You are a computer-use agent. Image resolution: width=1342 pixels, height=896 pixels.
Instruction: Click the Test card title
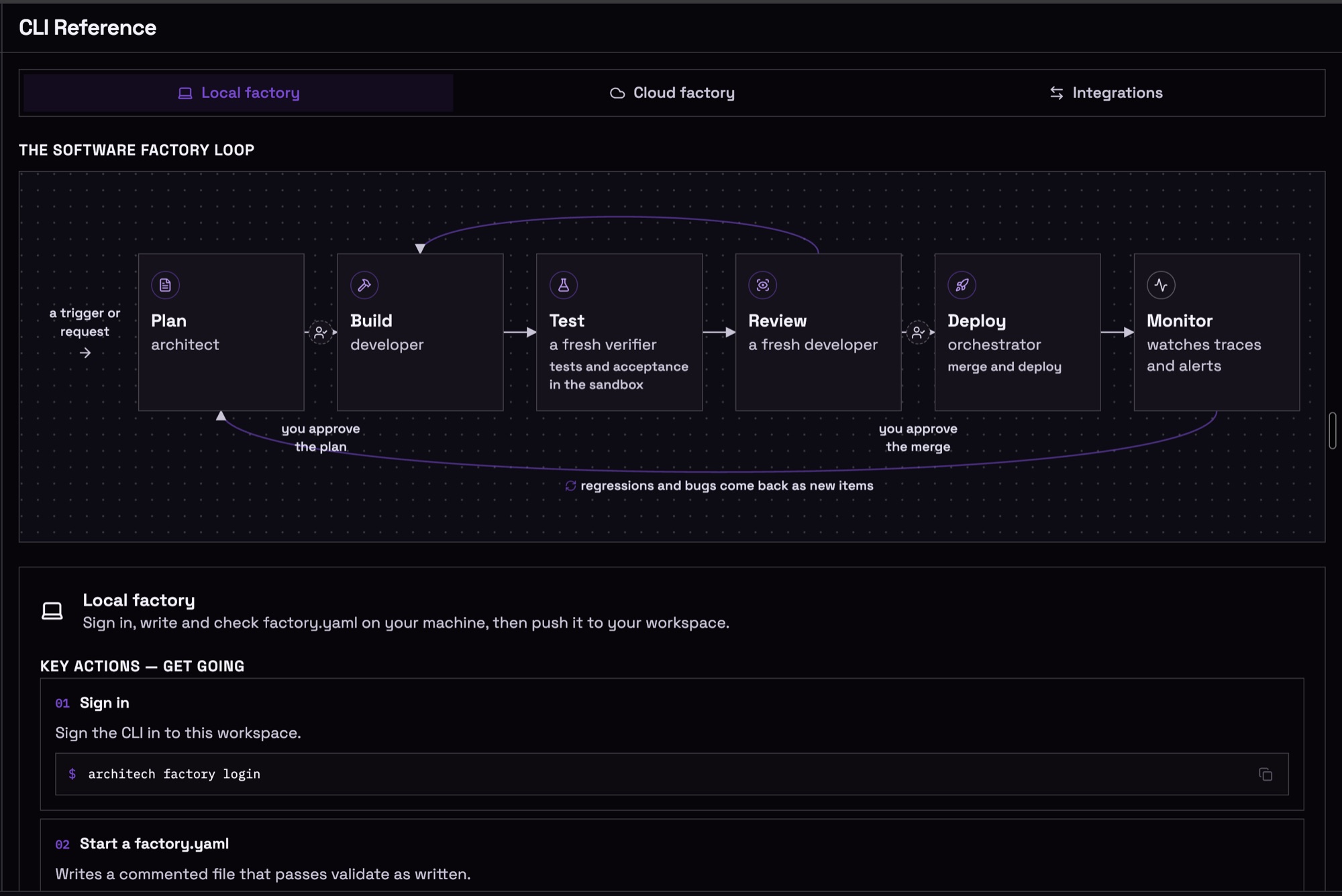tap(567, 321)
